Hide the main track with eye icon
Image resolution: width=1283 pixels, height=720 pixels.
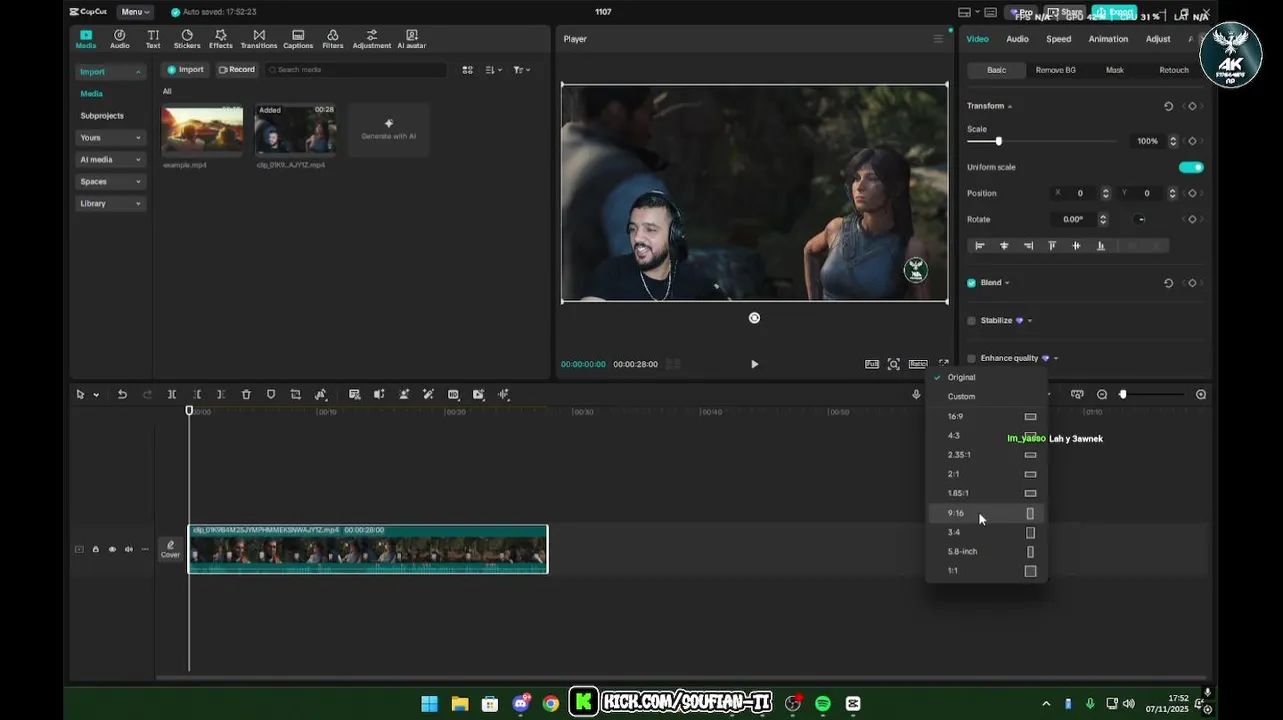[x=112, y=549]
